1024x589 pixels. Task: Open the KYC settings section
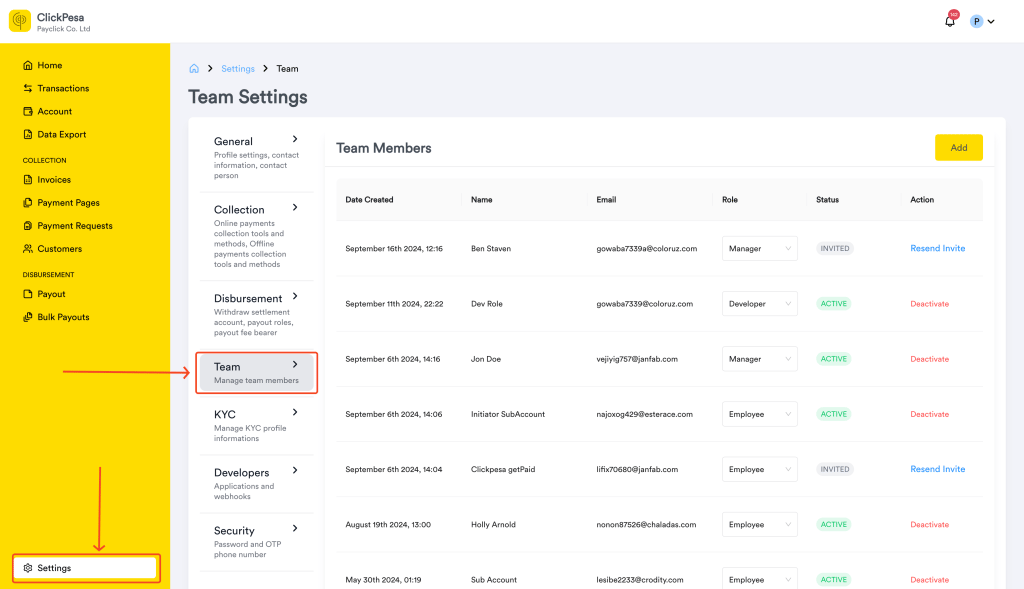coord(256,426)
